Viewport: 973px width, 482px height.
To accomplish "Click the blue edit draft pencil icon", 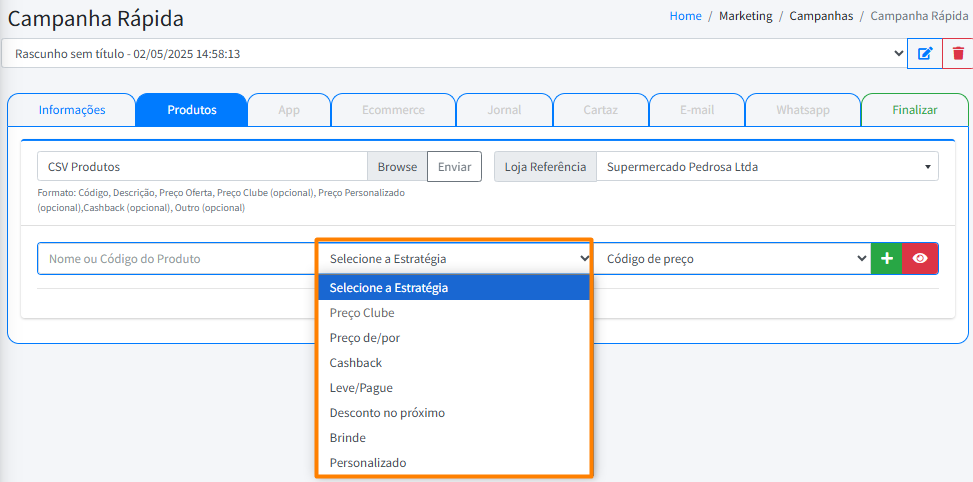I will (924, 53).
